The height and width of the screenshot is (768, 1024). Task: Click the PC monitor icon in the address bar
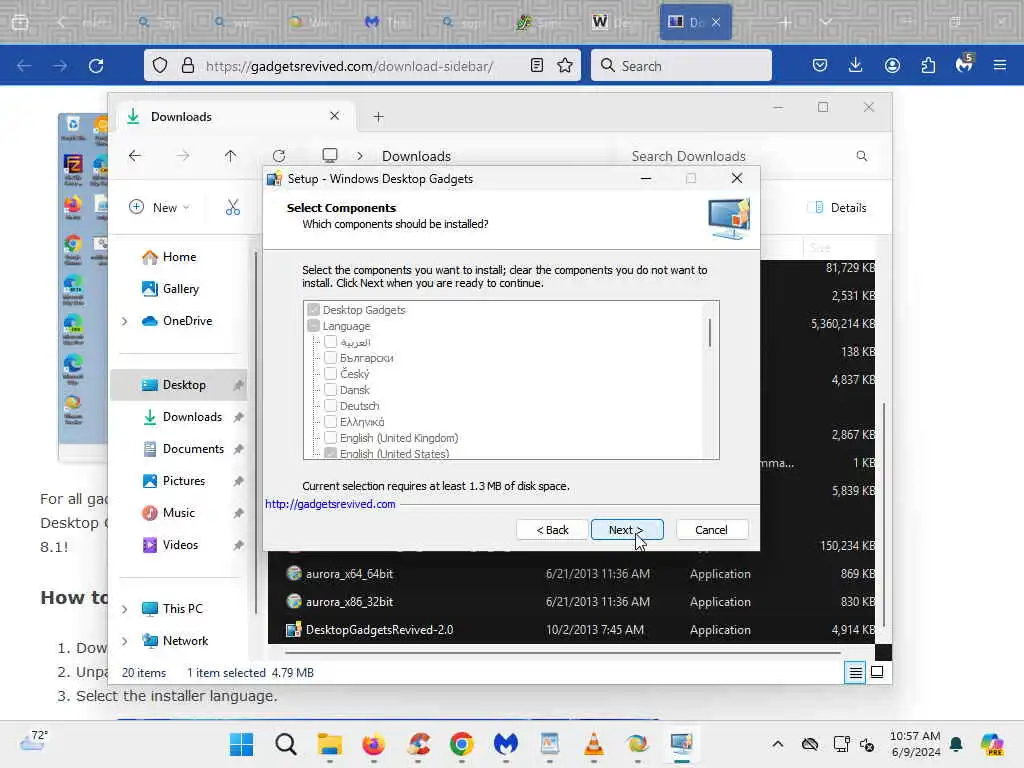click(330, 155)
